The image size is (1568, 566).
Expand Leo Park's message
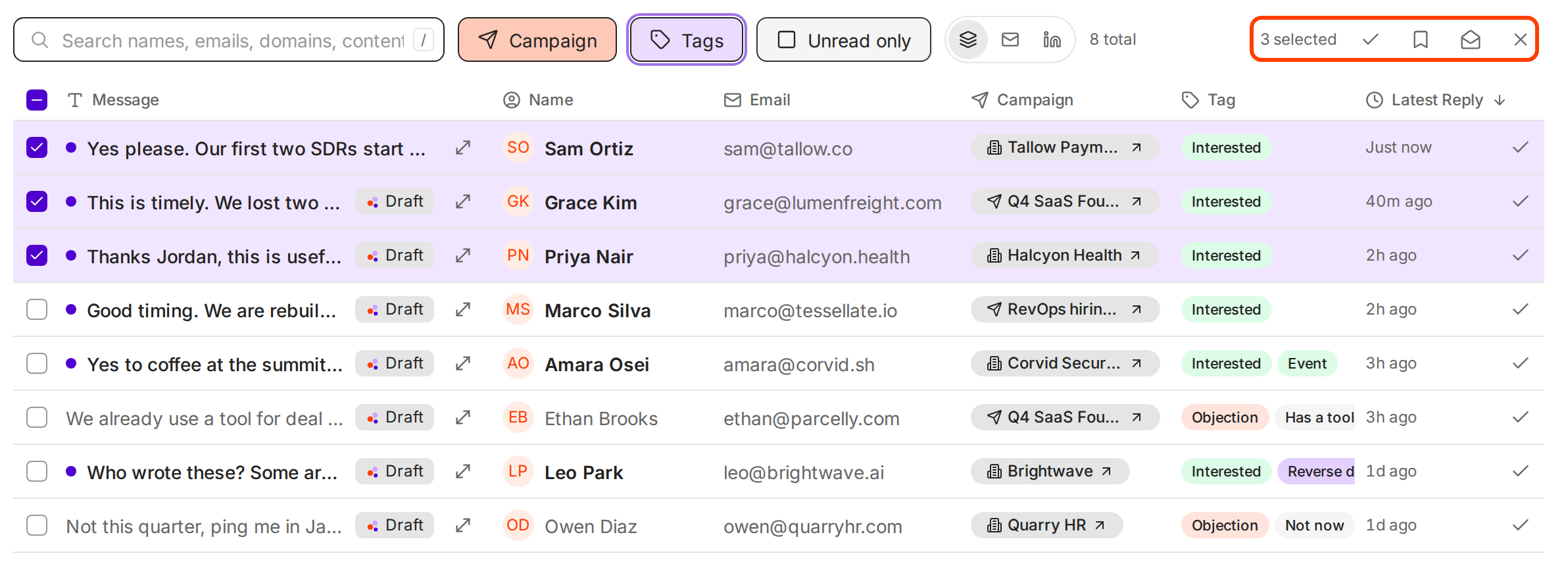pos(463,471)
